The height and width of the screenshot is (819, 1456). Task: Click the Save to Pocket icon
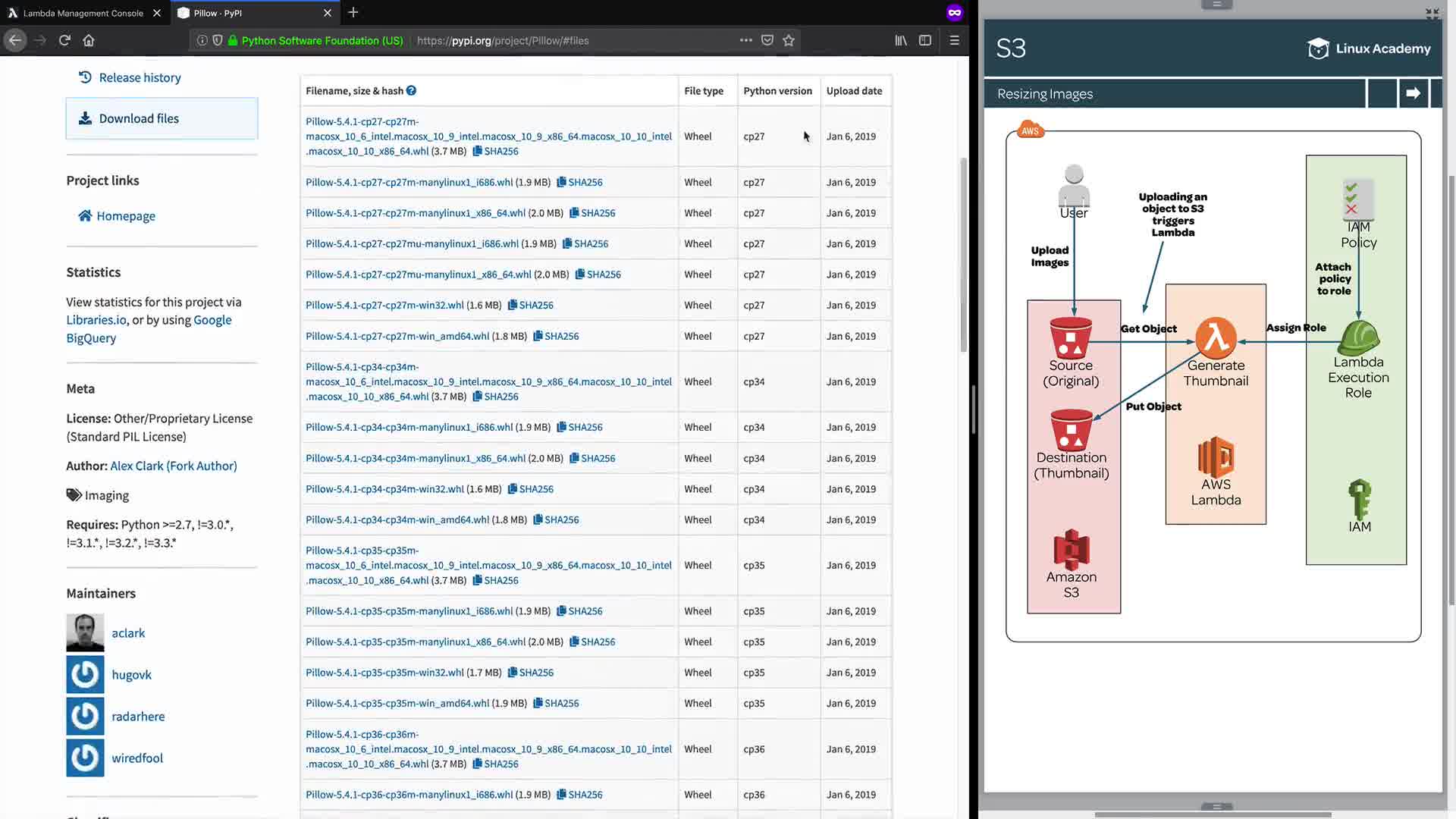pos(767,40)
